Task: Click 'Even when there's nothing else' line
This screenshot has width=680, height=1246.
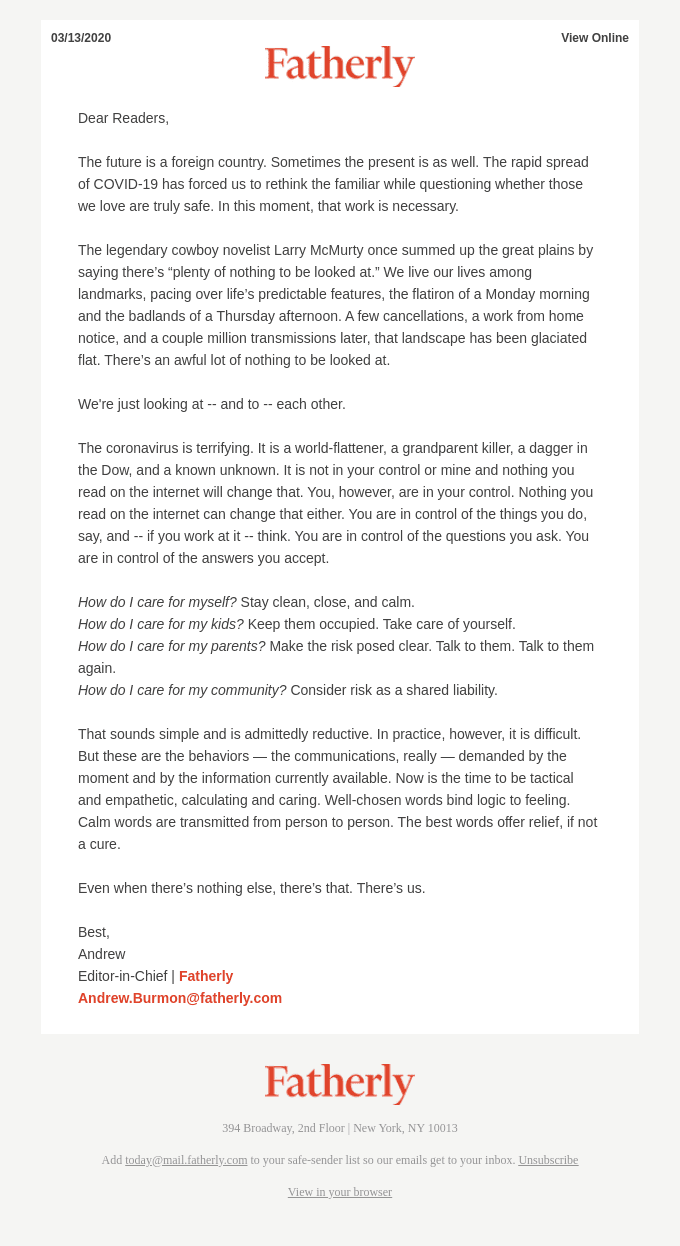Action: [252, 888]
